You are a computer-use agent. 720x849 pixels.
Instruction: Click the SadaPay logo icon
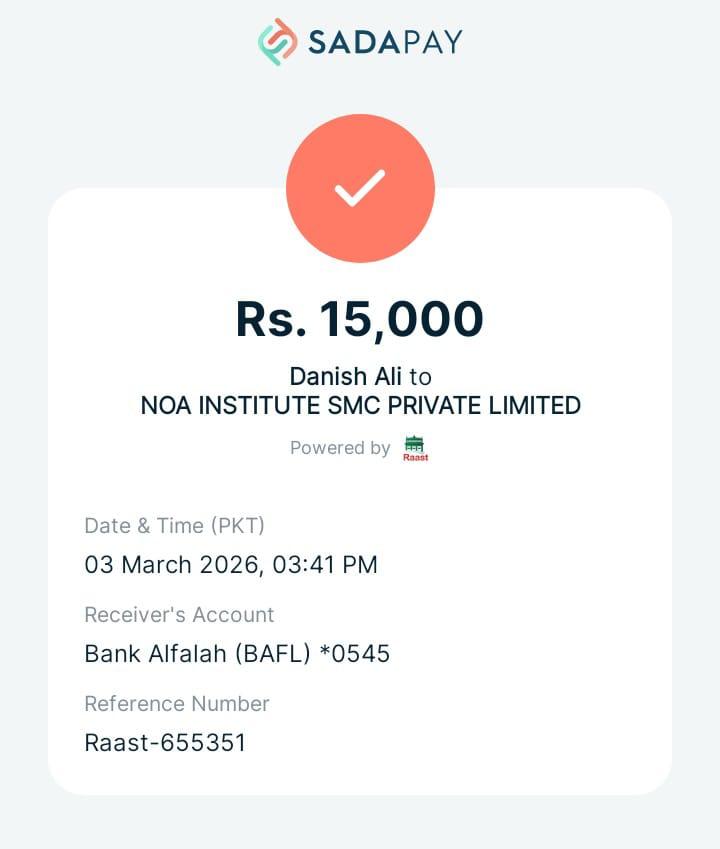[x=278, y=42]
